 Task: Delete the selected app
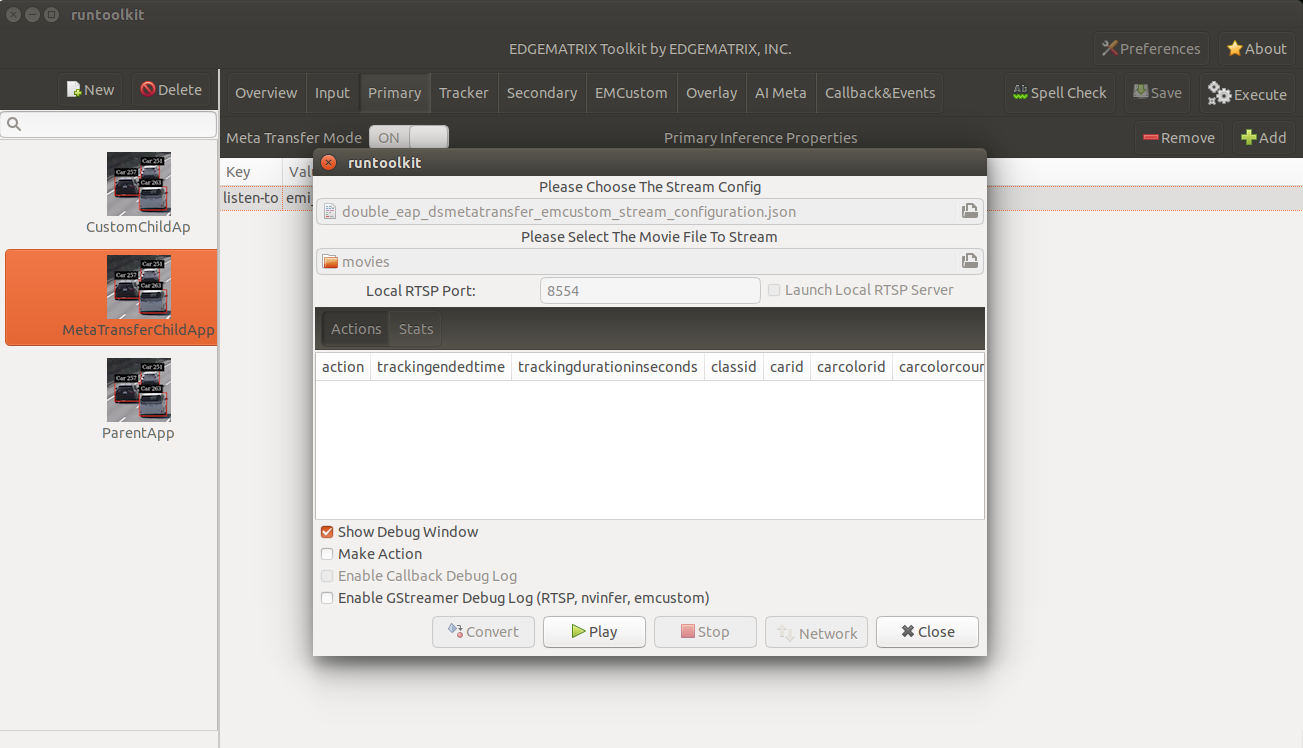pyautogui.click(x=171, y=90)
